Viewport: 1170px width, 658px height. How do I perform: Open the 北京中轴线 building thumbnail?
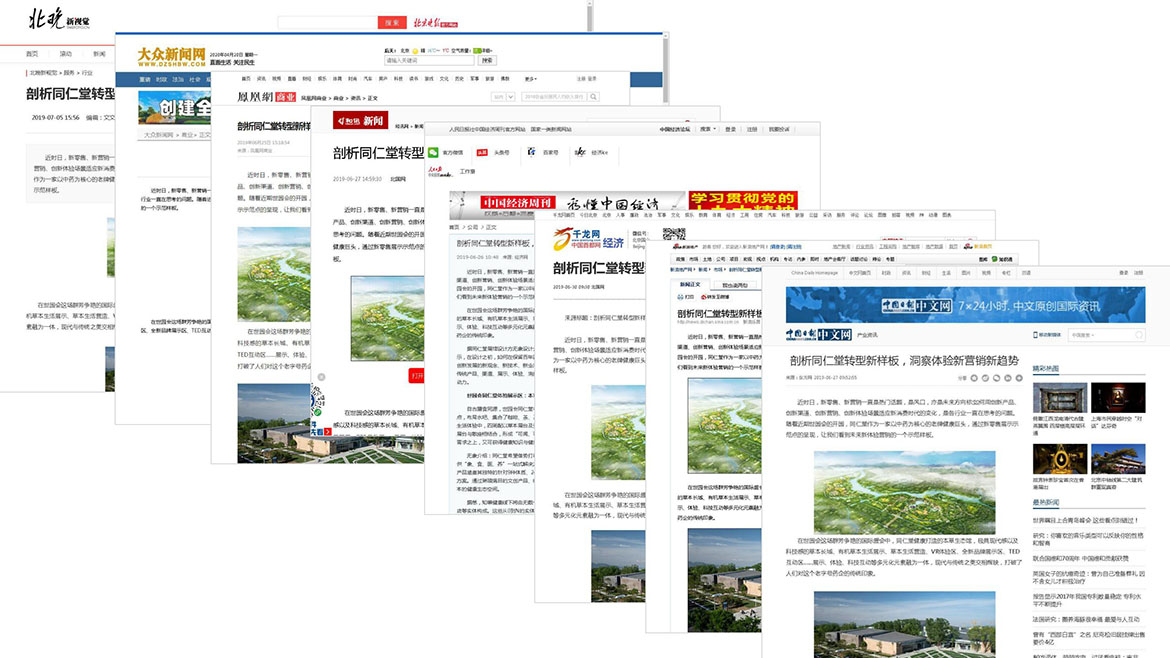1118,460
